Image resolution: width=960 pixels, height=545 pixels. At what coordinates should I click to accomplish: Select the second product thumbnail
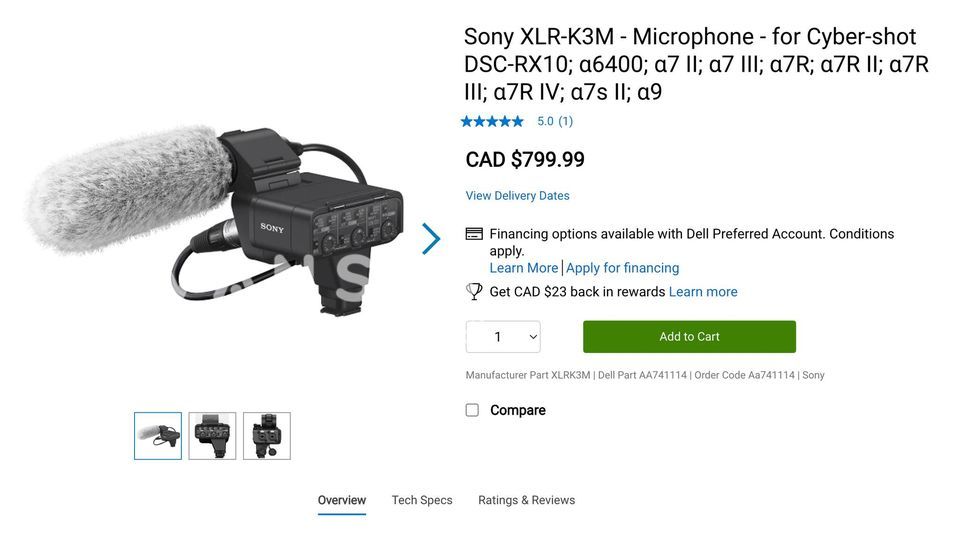coord(213,436)
